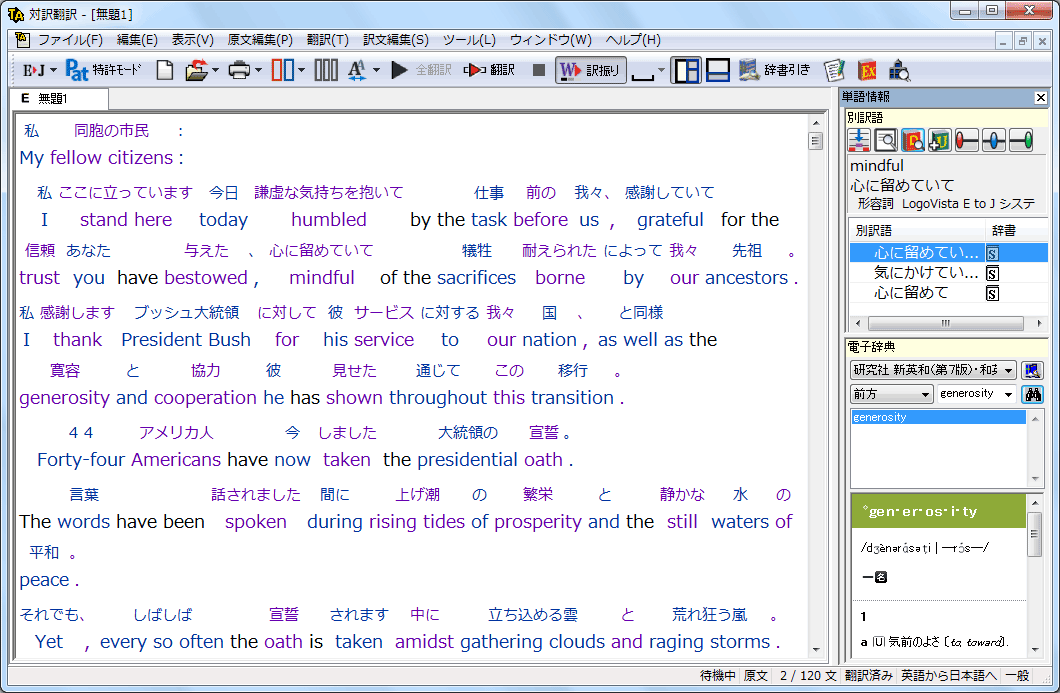Click the 翻訳 translate button in toolbar

pyautogui.click(x=489, y=70)
